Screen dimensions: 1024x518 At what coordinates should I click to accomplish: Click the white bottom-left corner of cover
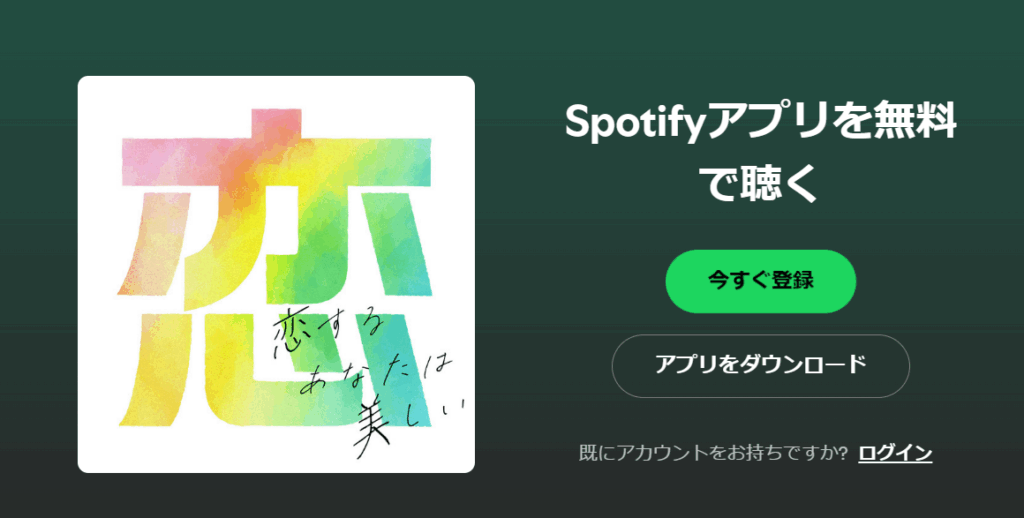click(x=98, y=453)
